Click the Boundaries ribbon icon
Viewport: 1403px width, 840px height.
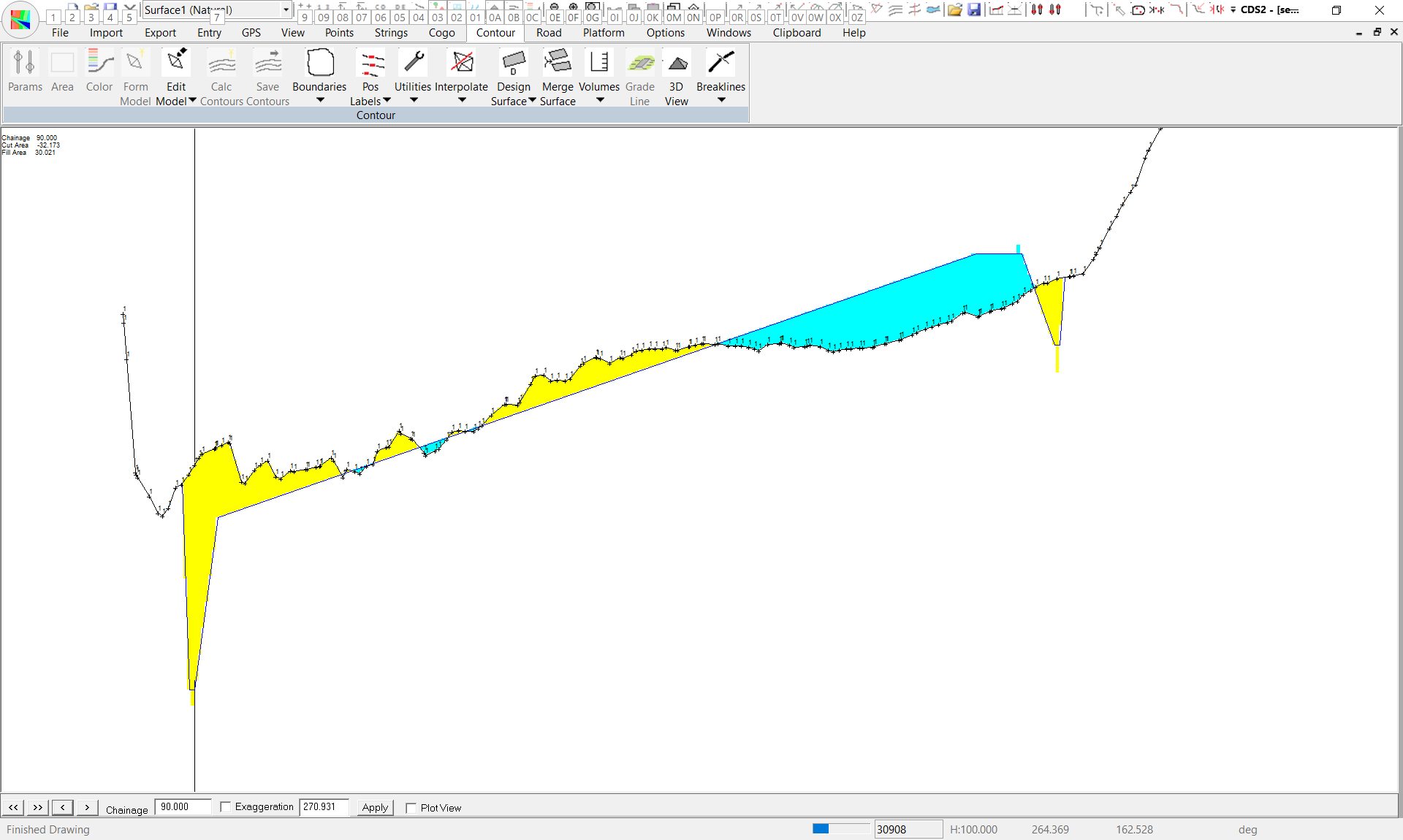pos(319,64)
